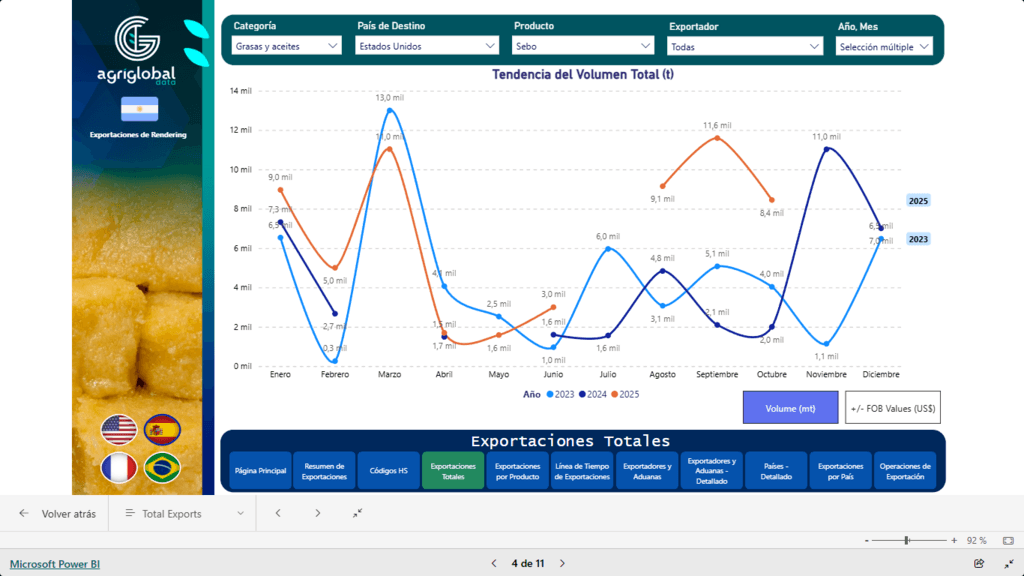This screenshot has height=576, width=1024.
Task: Enter full screen mode icon
Action: (1008, 563)
